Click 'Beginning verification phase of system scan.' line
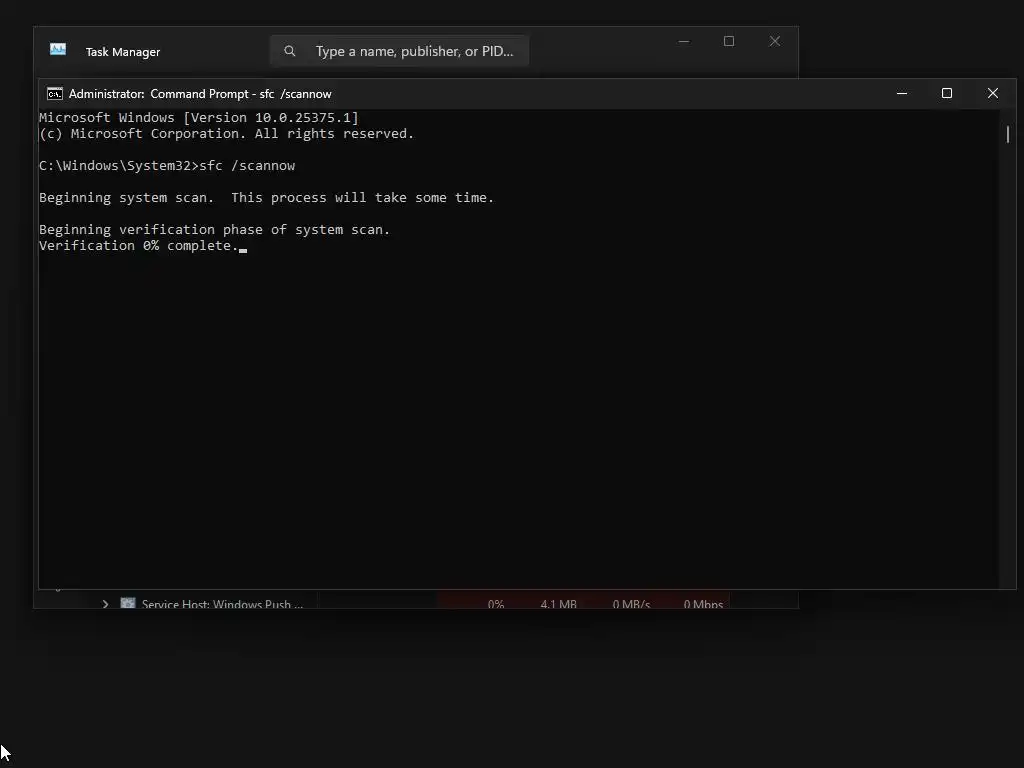Image resolution: width=1024 pixels, height=768 pixels. pyautogui.click(x=214, y=229)
